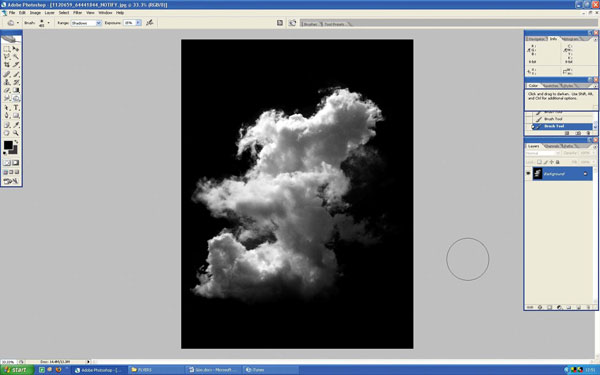This screenshot has width=600, height=375.
Task: Select the Shape tool
Action: coord(16,116)
